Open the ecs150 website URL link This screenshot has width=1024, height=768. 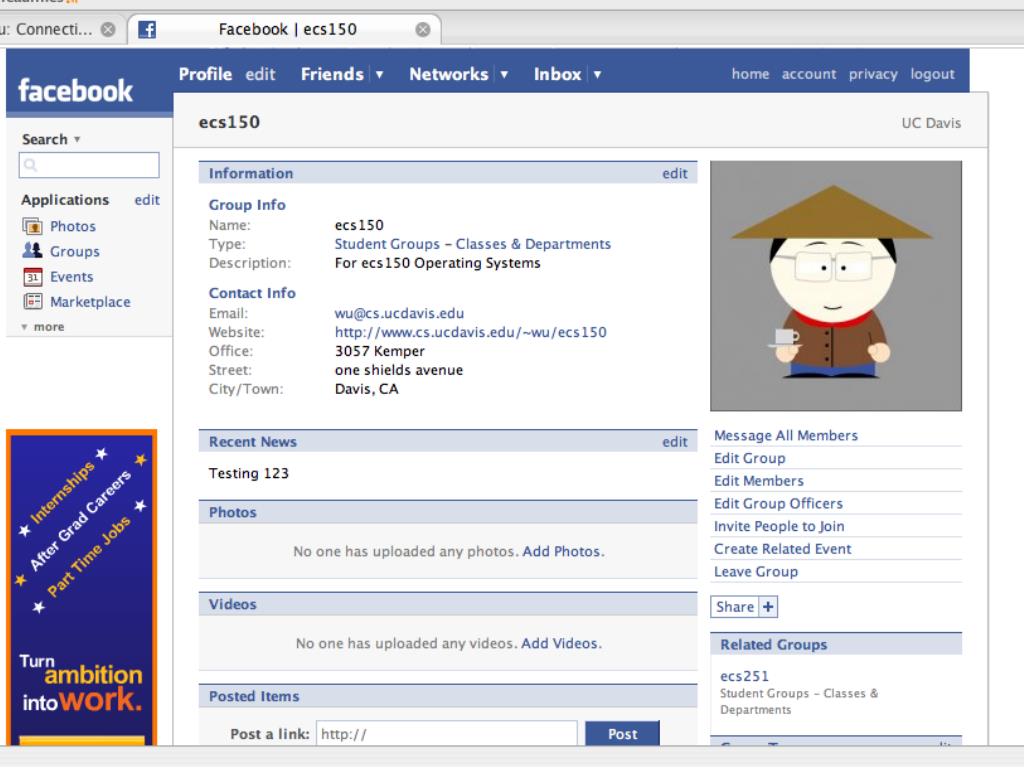(x=471, y=332)
